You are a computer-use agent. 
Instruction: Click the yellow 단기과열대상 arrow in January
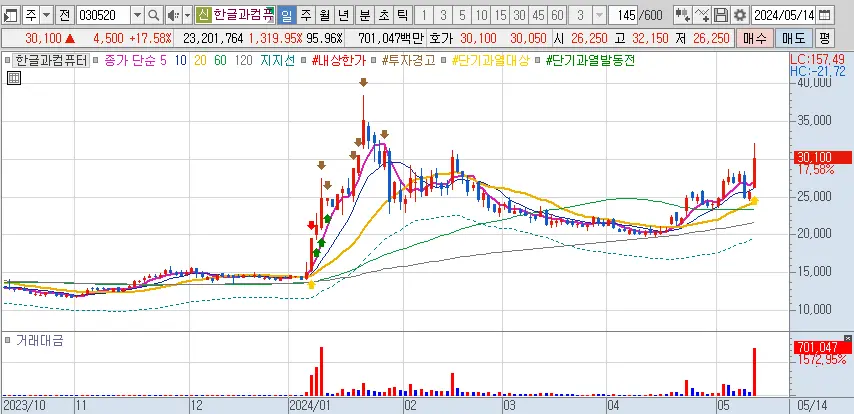pos(311,284)
